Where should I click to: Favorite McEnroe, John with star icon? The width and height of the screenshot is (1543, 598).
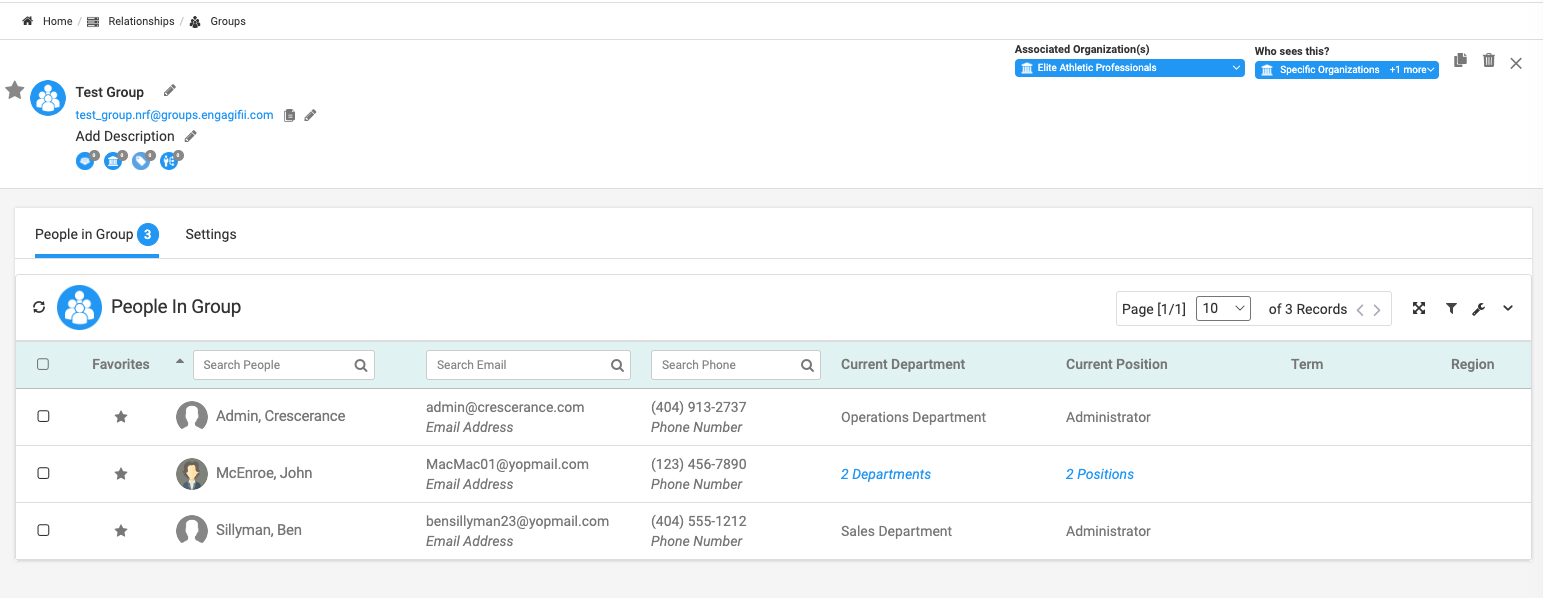tap(121, 474)
